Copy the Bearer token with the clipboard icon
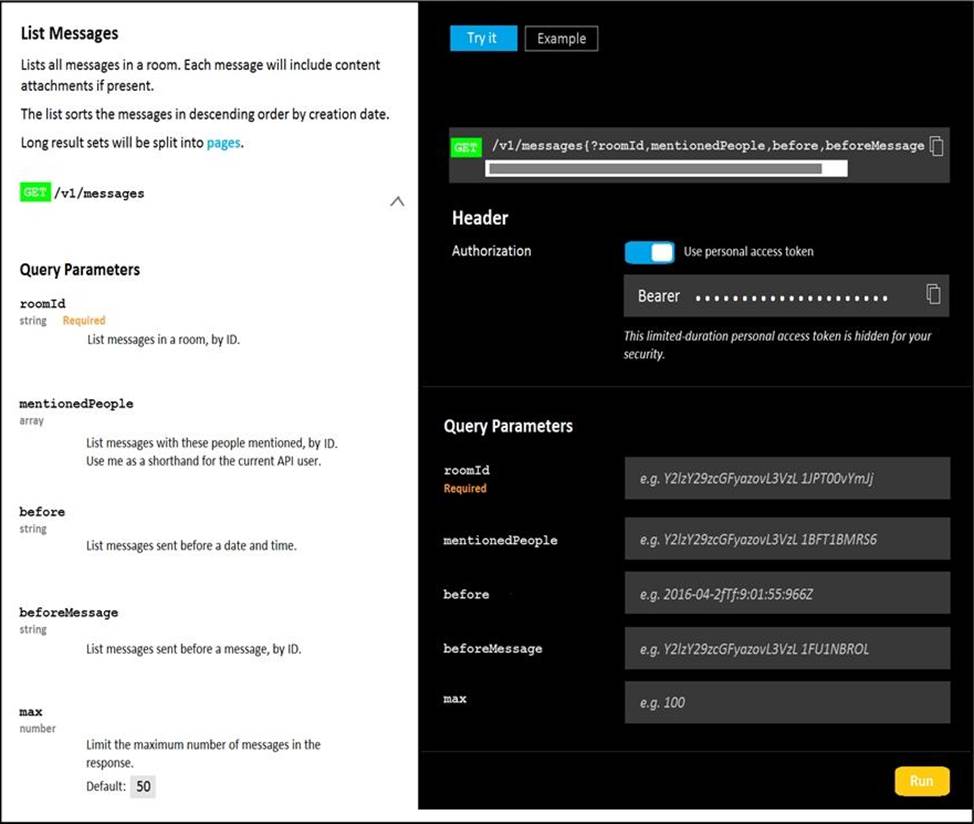Screen dimensions: 974x824 point(932,294)
